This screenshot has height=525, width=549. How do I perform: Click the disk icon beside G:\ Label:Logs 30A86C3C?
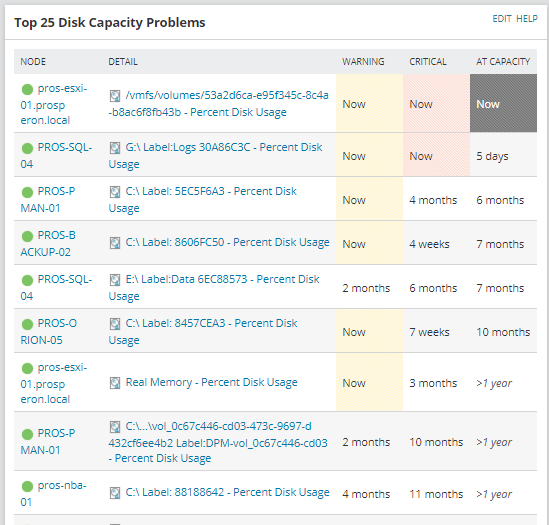coord(115,148)
